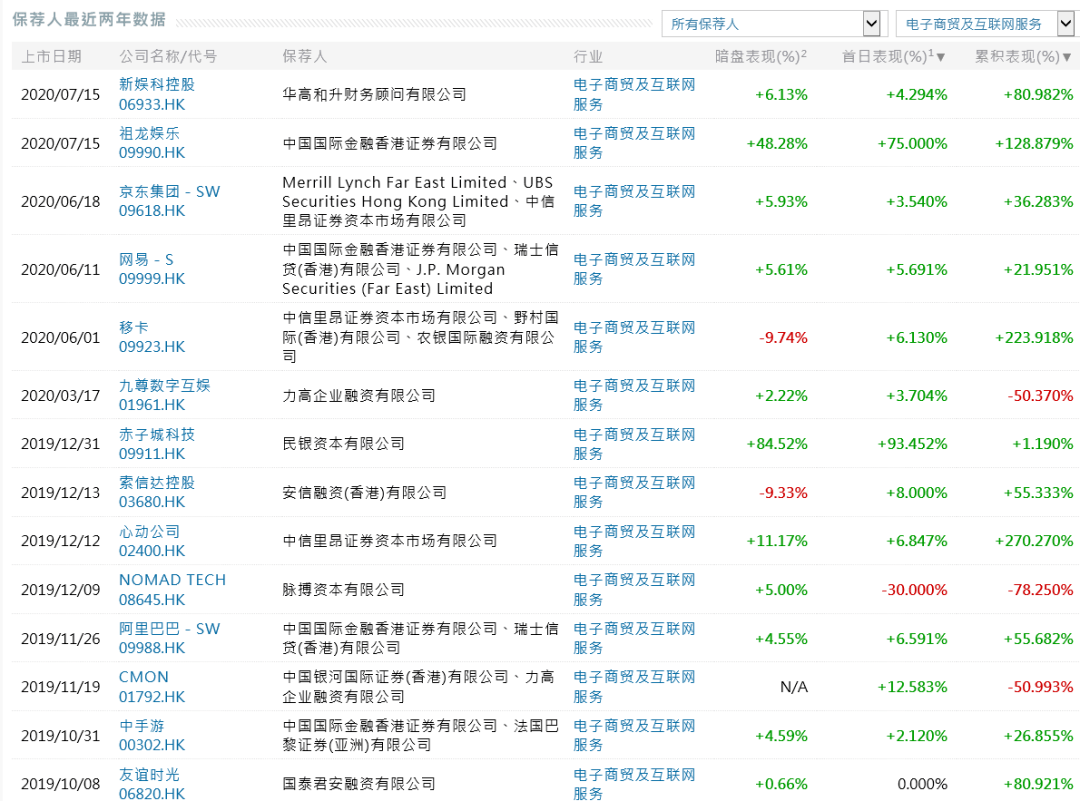Click industry link in 移卡 row
1080x801 pixels.
click(634, 337)
